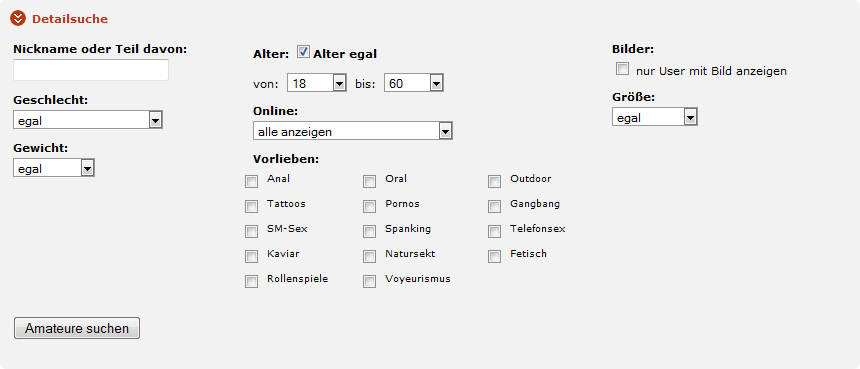Image resolution: width=860 pixels, height=369 pixels.
Task: Open the Online status dropdown
Action: click(x=353, y=131)
